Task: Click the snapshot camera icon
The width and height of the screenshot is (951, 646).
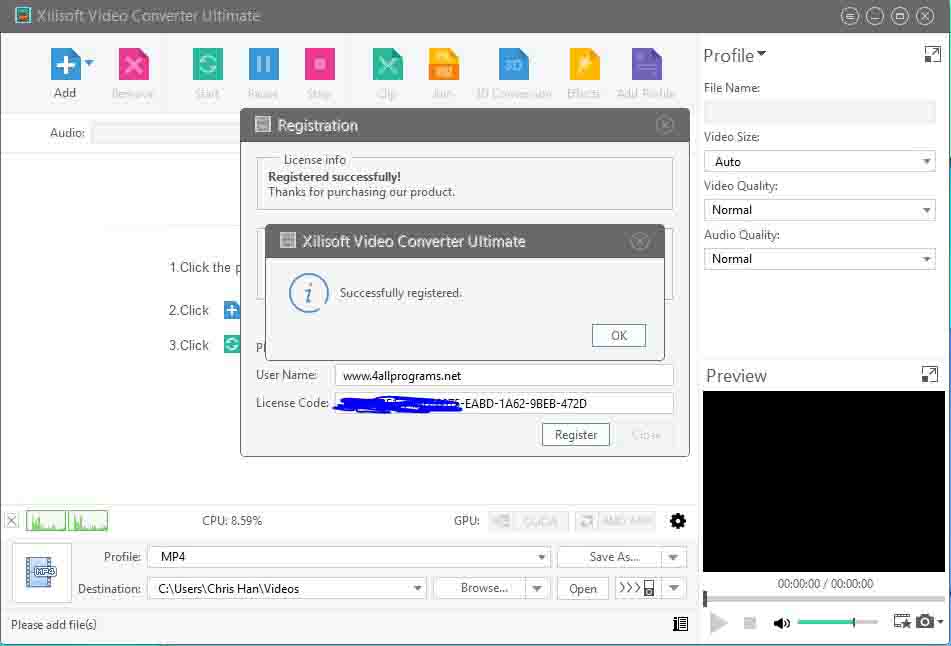Action: [x=924, y=621]
